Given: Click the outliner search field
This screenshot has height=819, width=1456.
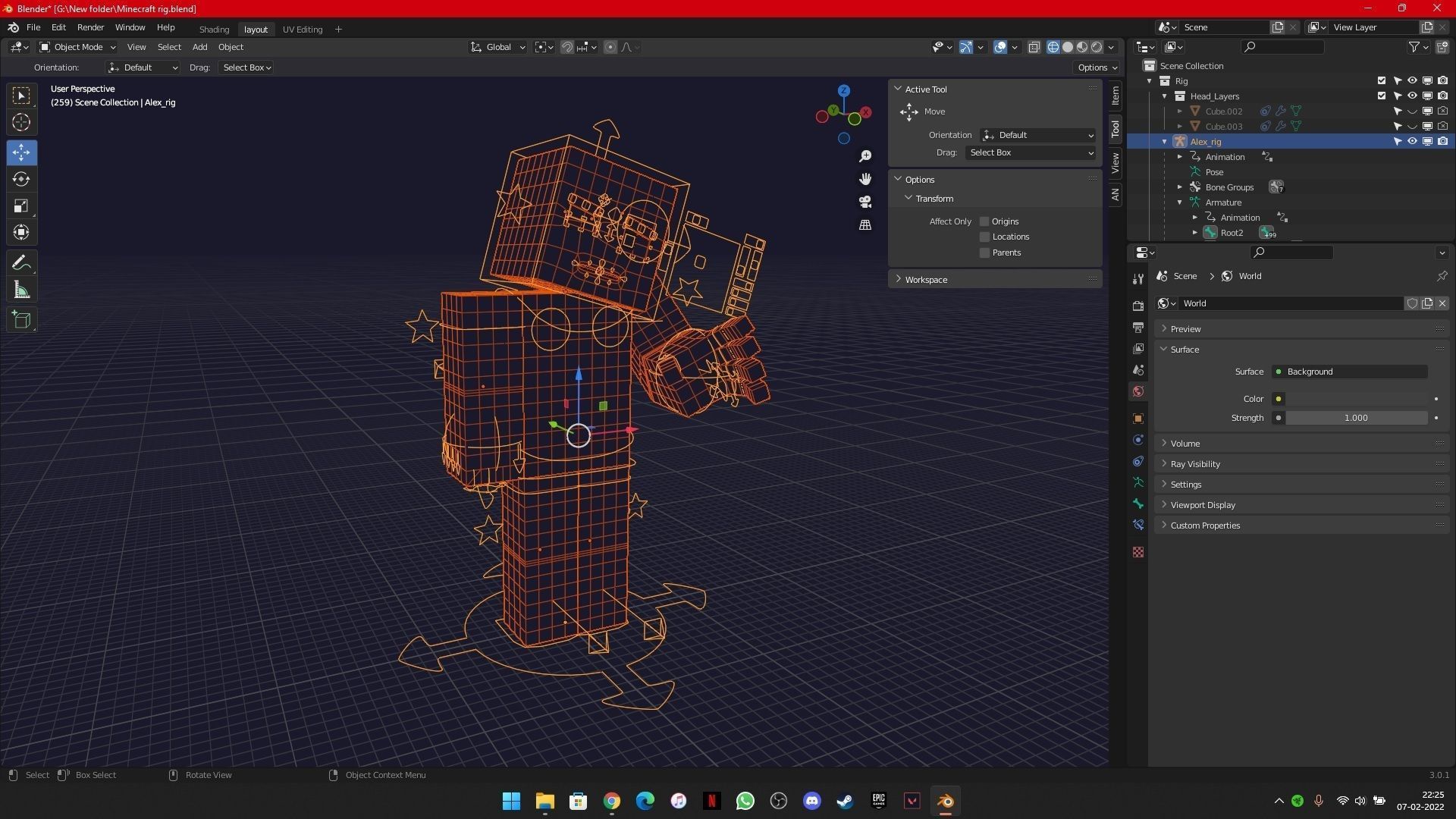Looking at the screenshot, I should point(1282,47).
